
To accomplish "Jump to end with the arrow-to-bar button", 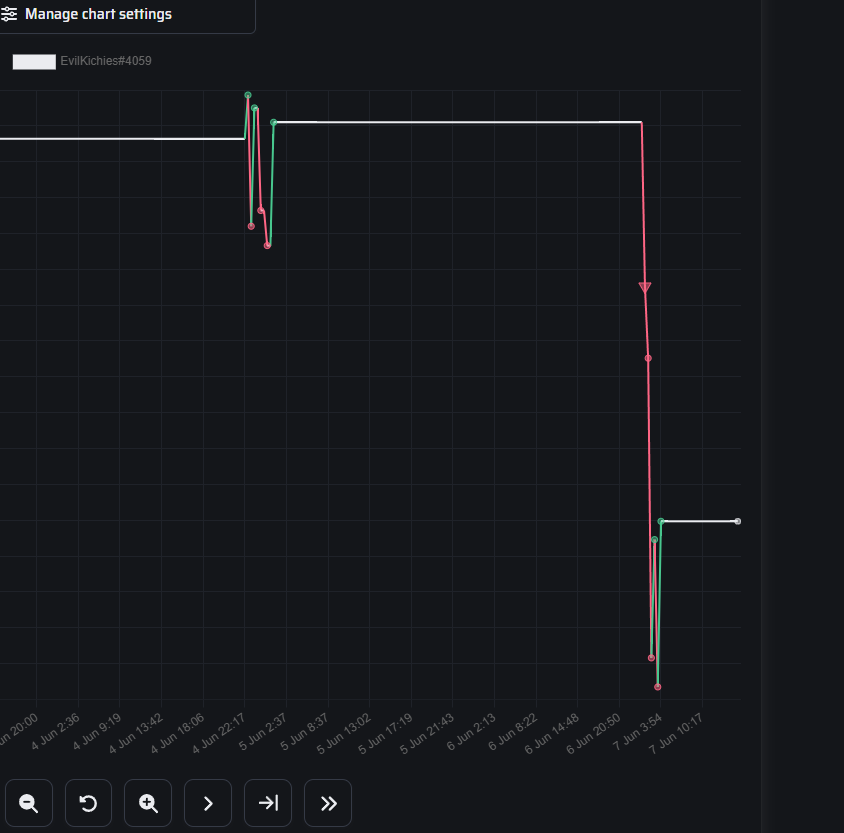I will coord(268,803).
